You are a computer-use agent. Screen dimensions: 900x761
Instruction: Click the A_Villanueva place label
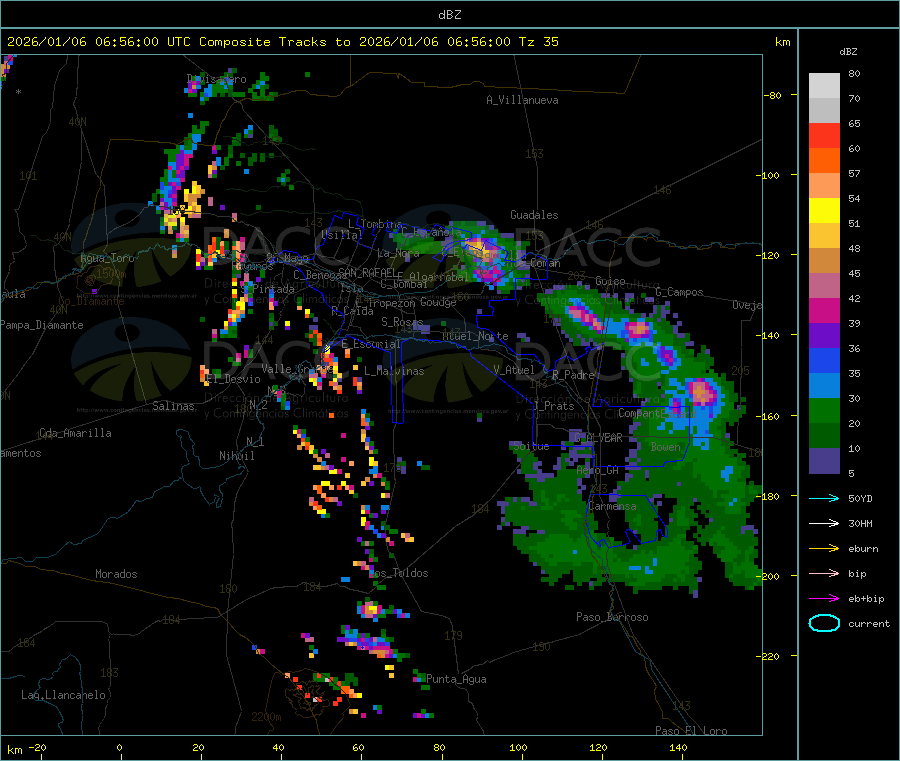(x=522, y=100)
